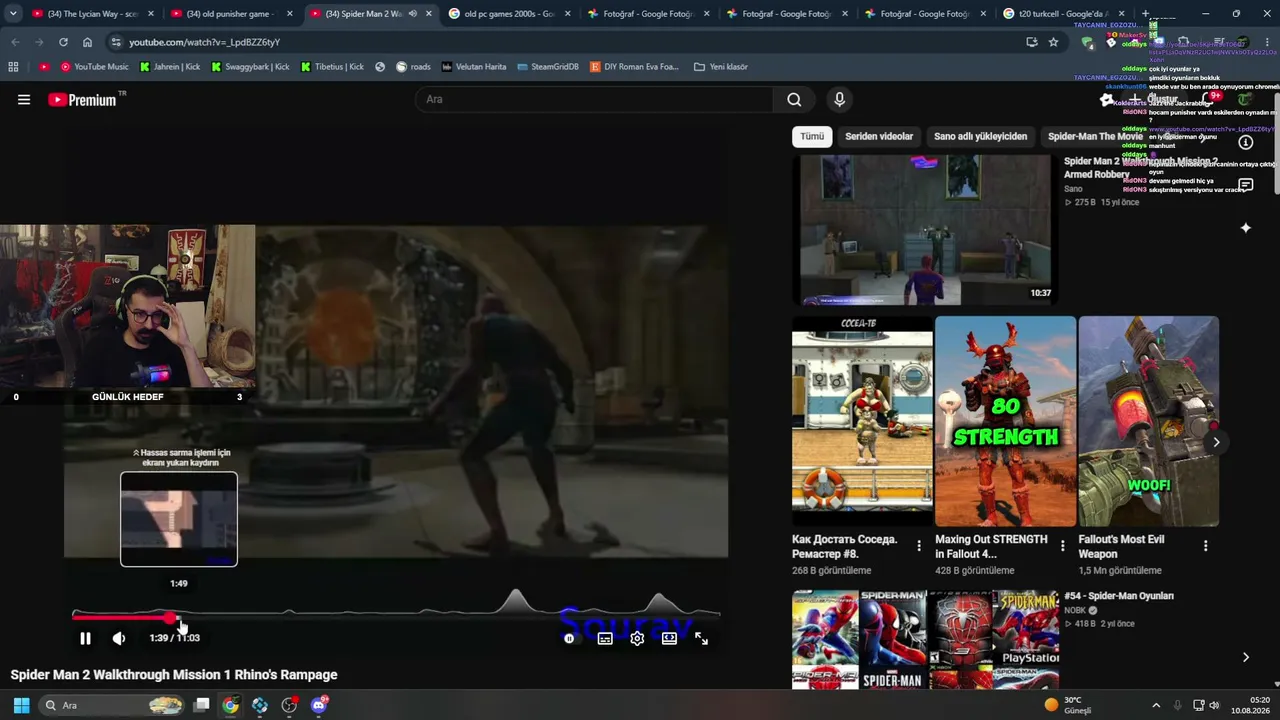The width and height of the screenshot is (1280, 720).
Task: Seek on the red video progress bar
Action: [396, 617]
